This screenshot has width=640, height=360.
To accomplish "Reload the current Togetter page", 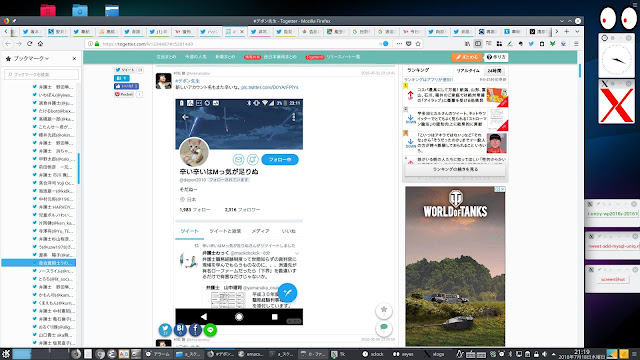I will click(x=29, y=44).
